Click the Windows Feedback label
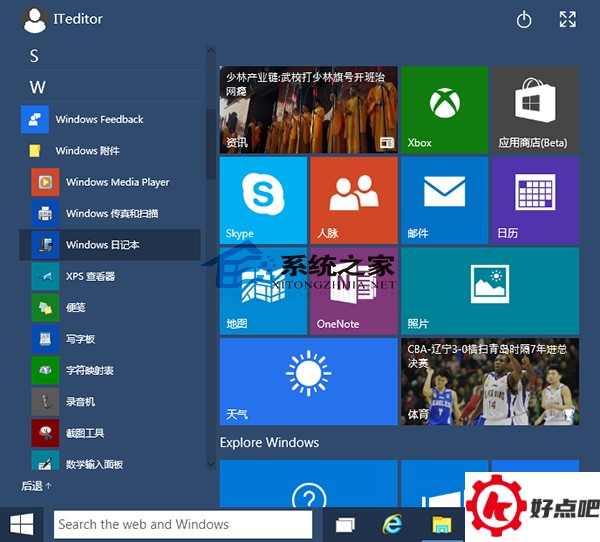 coord(99,119)
